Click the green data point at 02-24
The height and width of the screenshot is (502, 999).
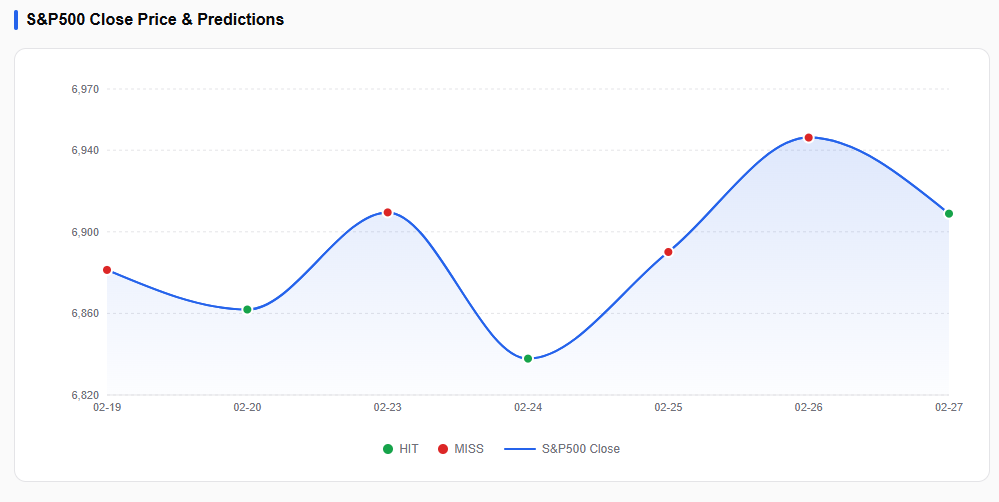point(528,359)
